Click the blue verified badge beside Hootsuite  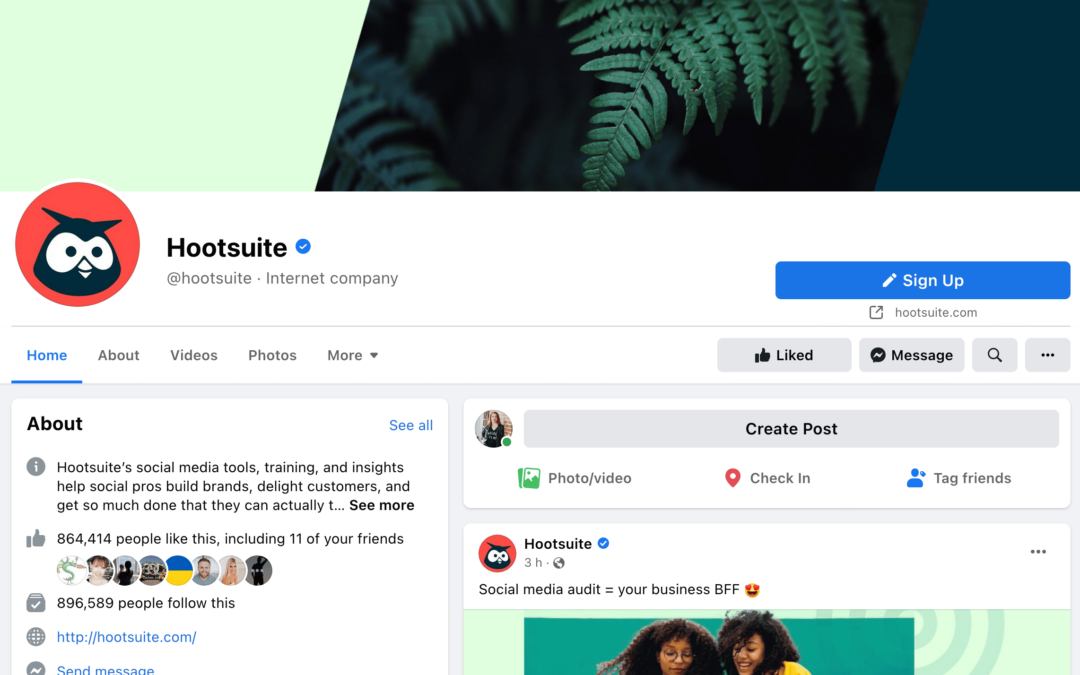pyautogui.click(x=303, y=247)
